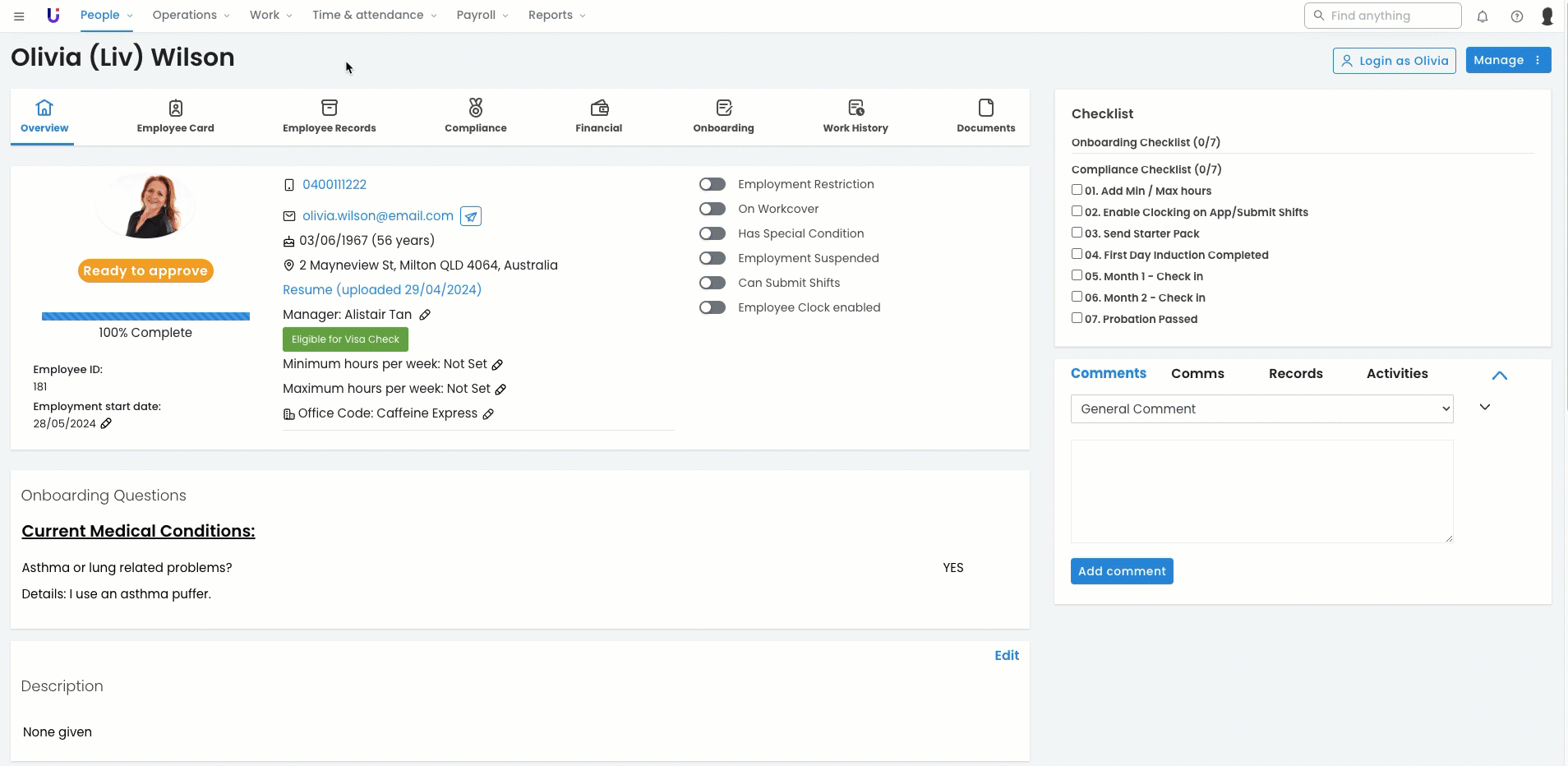Switch to the Compliance tab
Image resolution: width=1568 pixels, height=766 pixels.
coord(475,117)
